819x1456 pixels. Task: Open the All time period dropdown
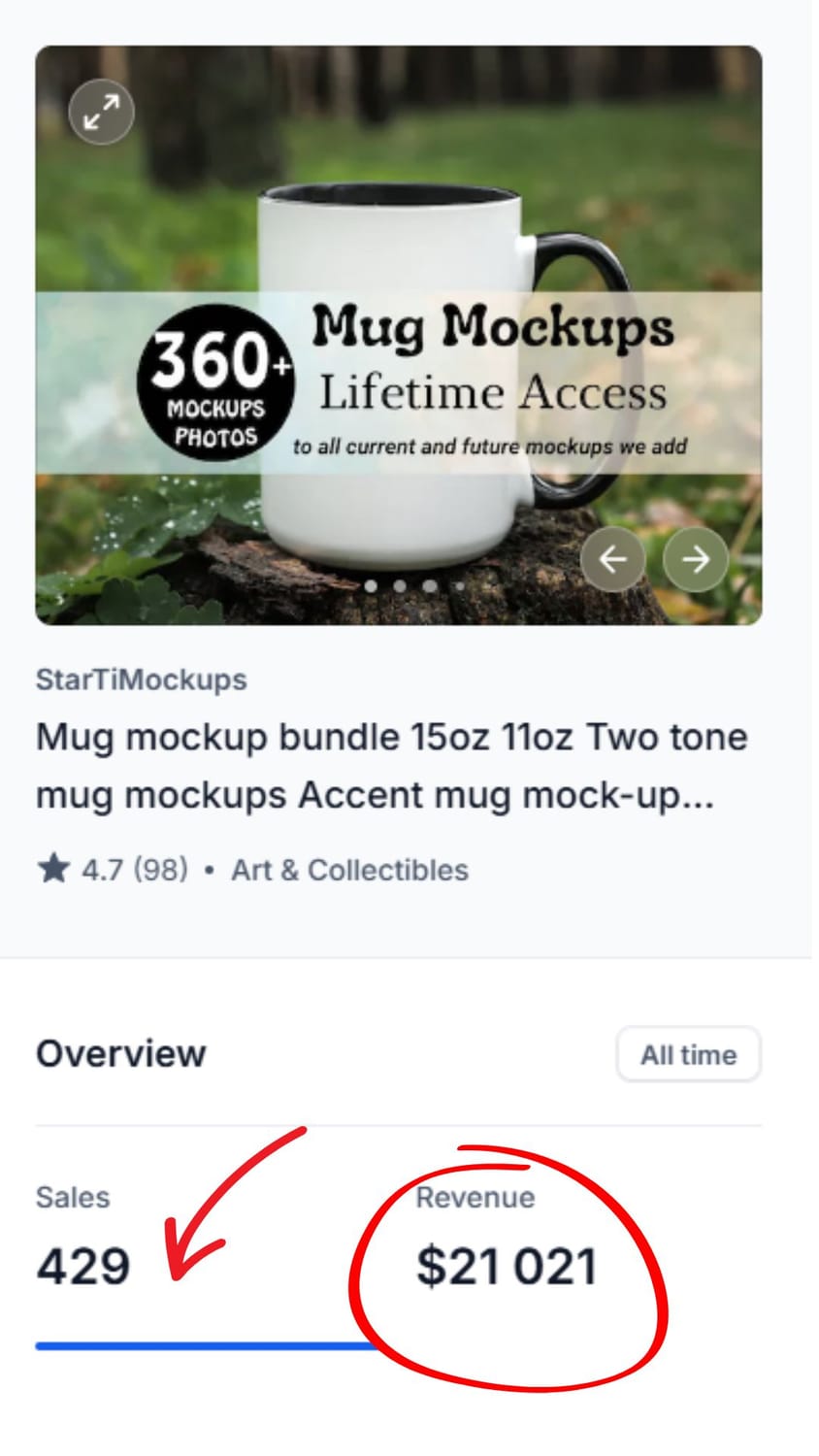click(x=689, y=1054)
